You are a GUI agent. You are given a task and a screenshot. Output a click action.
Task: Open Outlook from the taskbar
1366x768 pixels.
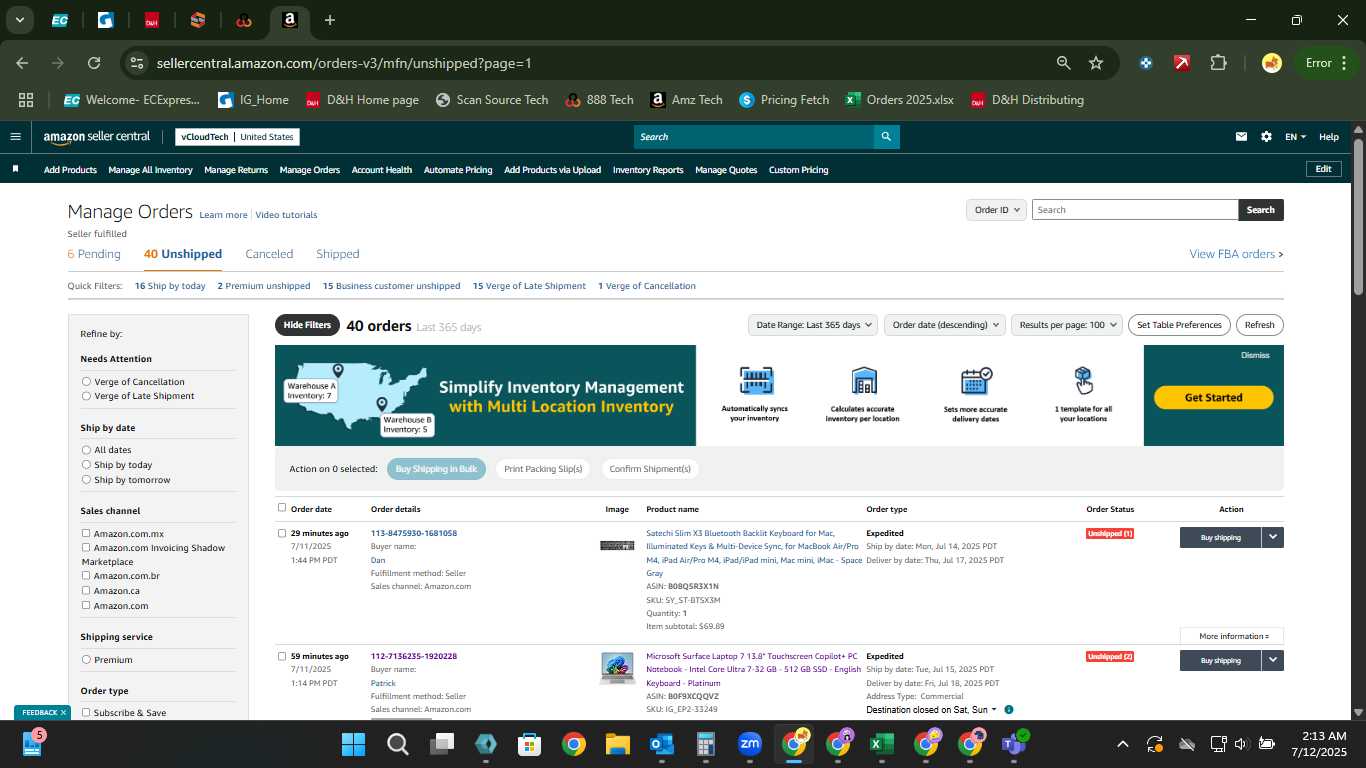(x=661, y=744)
